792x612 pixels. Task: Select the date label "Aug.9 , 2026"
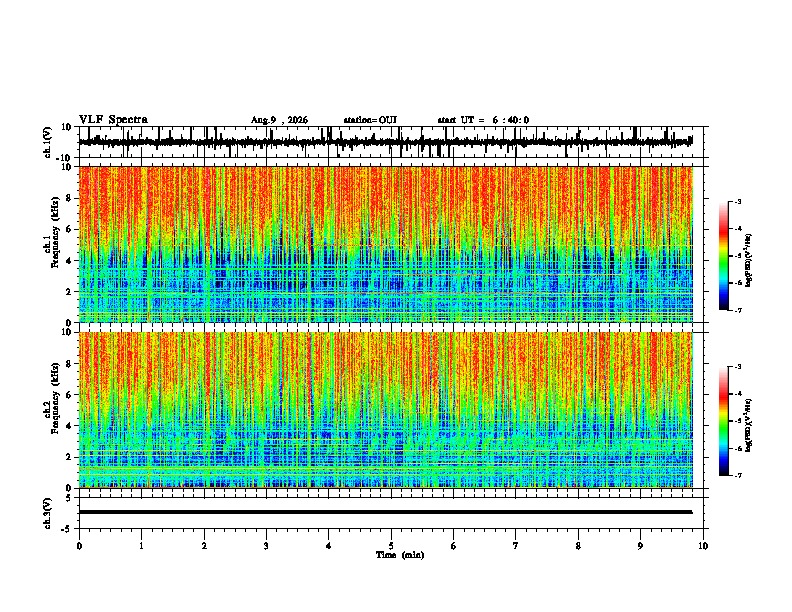click(279, 120)
